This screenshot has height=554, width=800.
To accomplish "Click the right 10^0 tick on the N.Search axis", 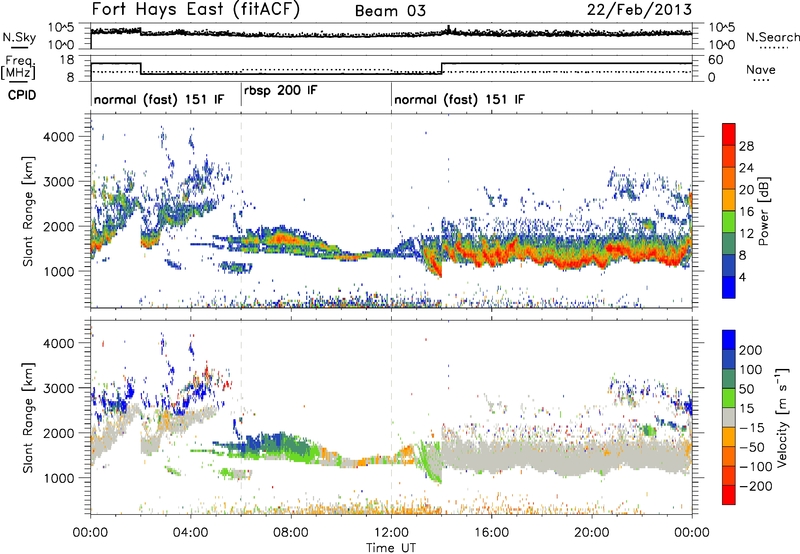I will point(721,45).
